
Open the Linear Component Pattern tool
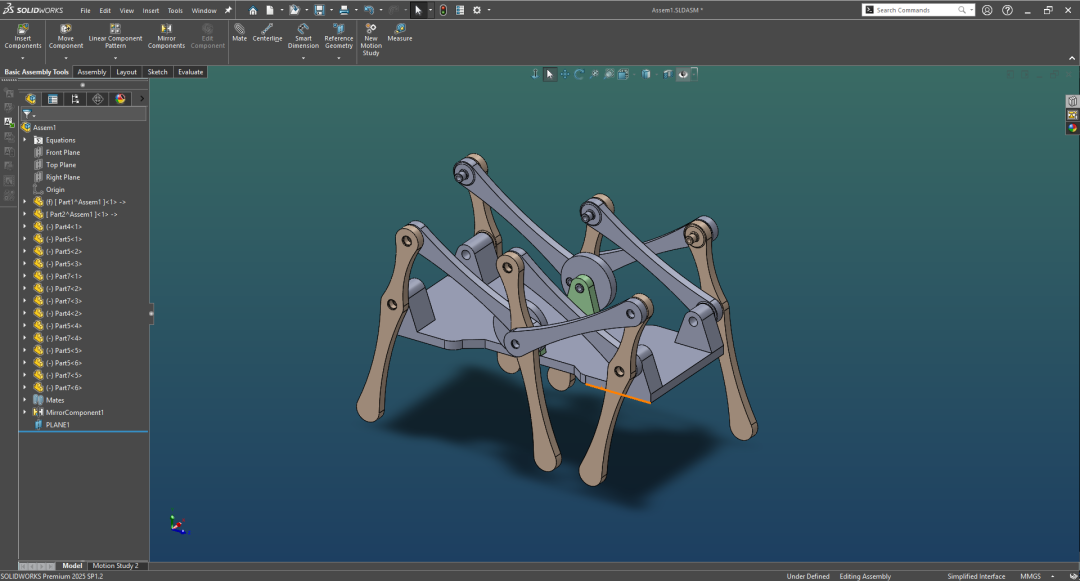[115, 37]
